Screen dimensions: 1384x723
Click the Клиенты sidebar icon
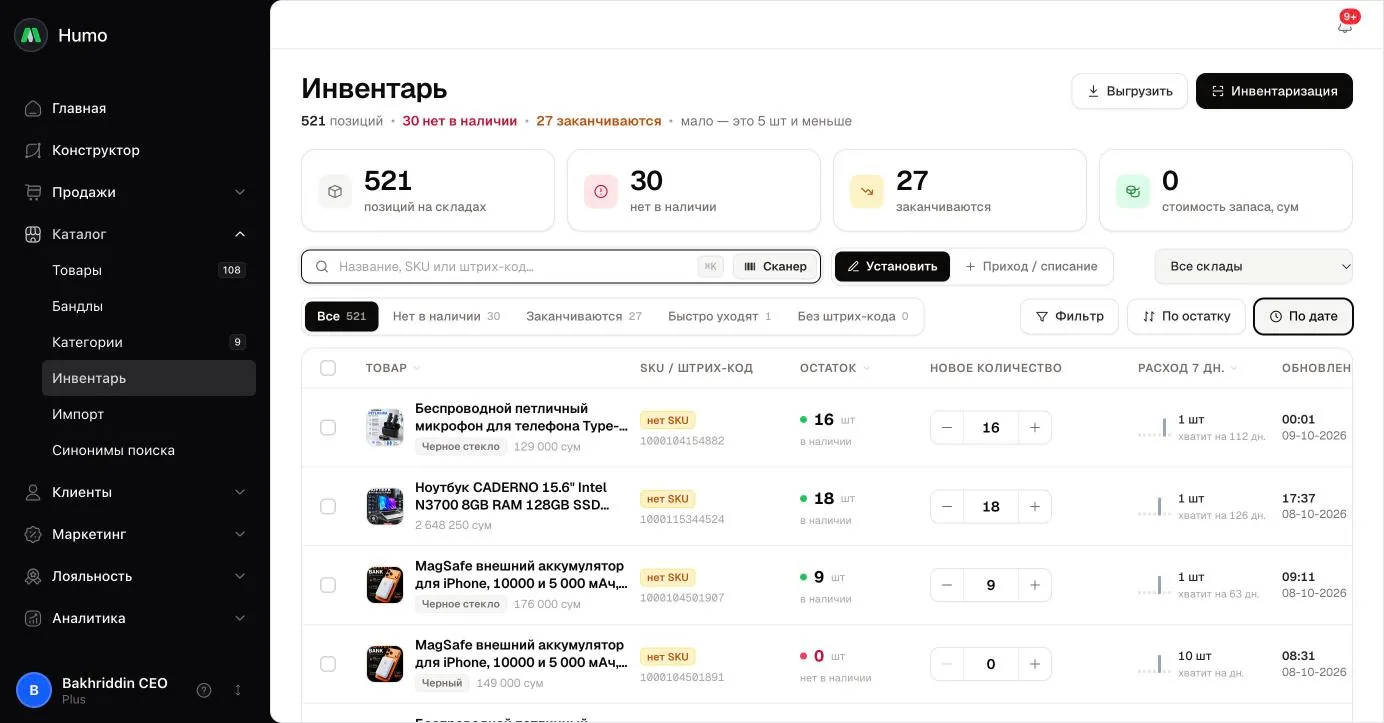33,492
